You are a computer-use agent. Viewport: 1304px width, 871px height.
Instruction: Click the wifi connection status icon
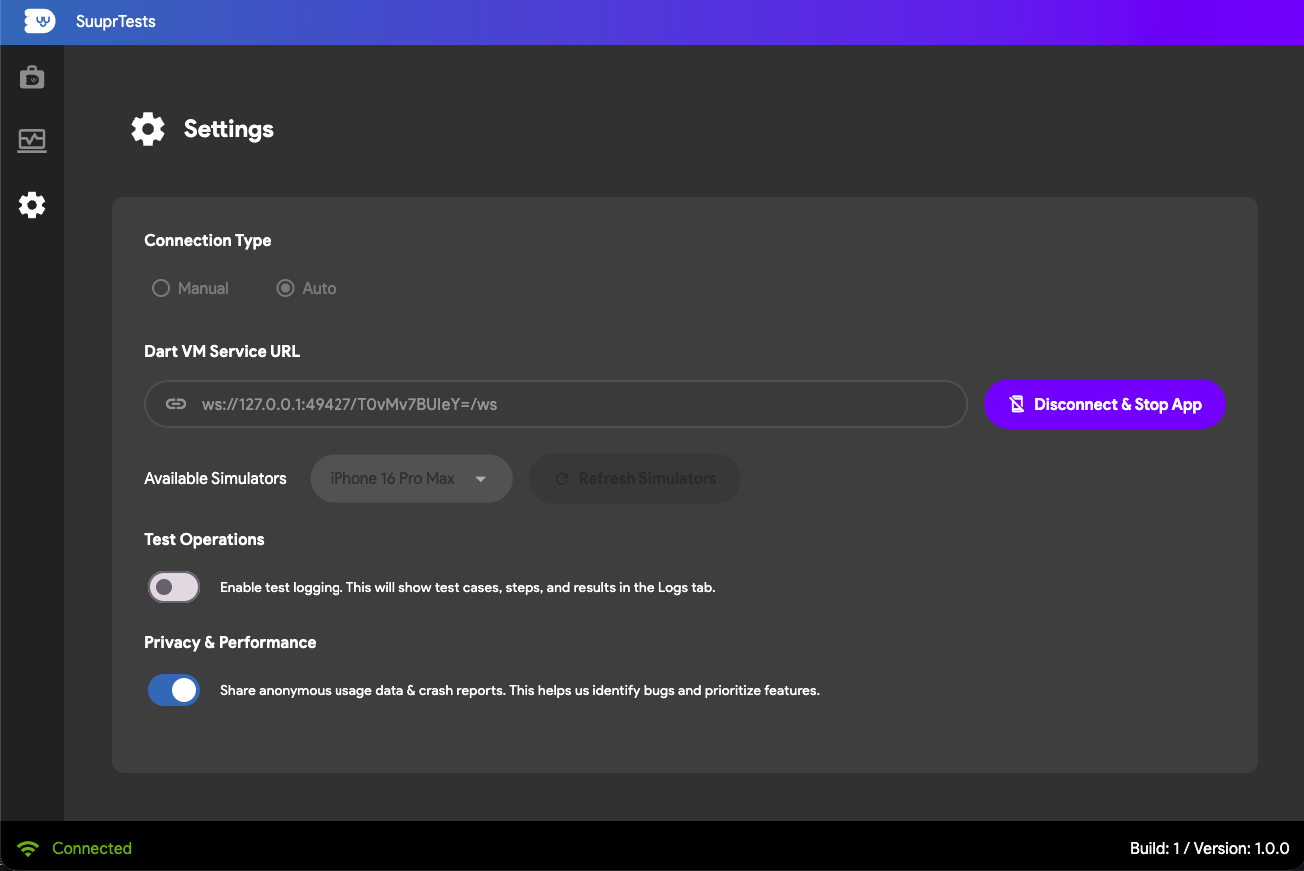click(x=28, y=849)
